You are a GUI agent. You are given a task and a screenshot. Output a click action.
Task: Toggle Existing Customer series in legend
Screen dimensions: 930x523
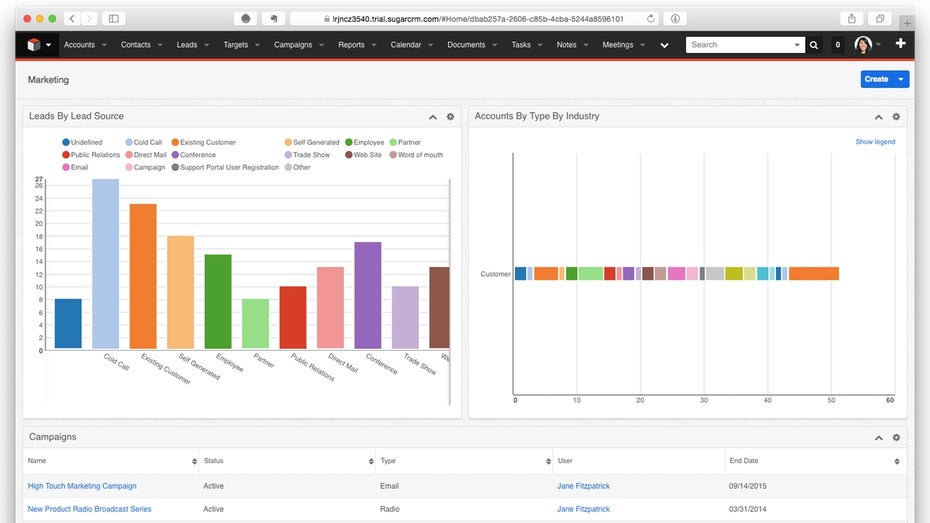pyautogui.click(x=203, y=142)
